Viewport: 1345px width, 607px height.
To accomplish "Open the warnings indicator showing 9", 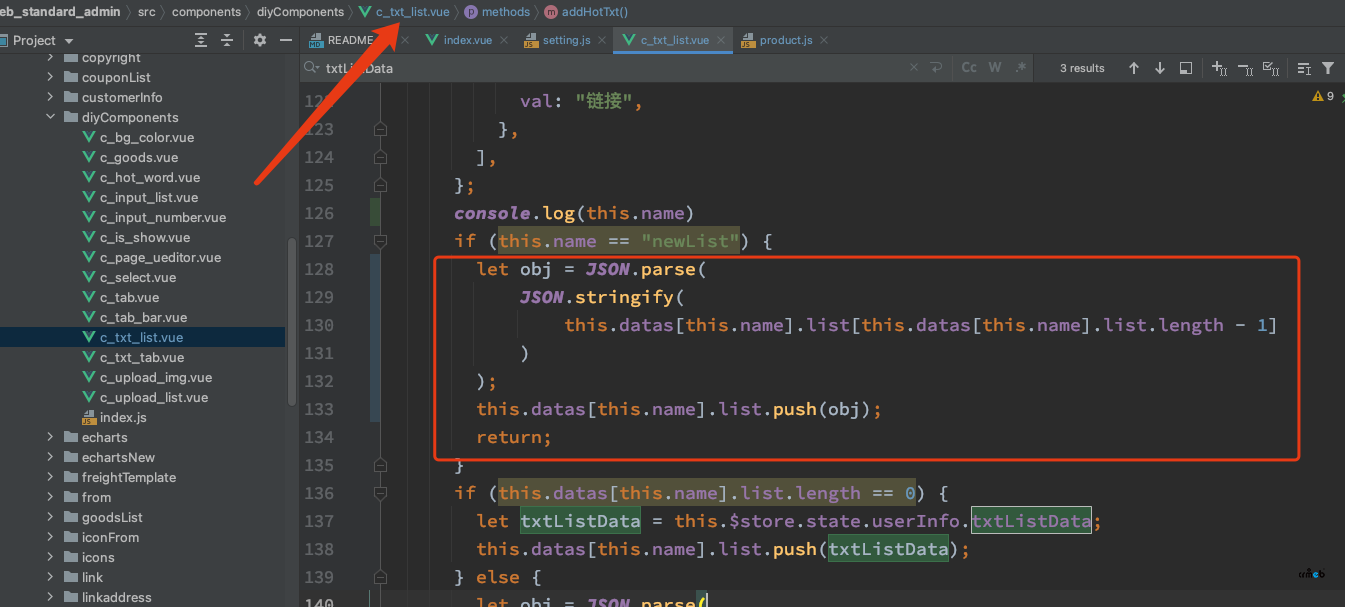I will [1322, 96].
